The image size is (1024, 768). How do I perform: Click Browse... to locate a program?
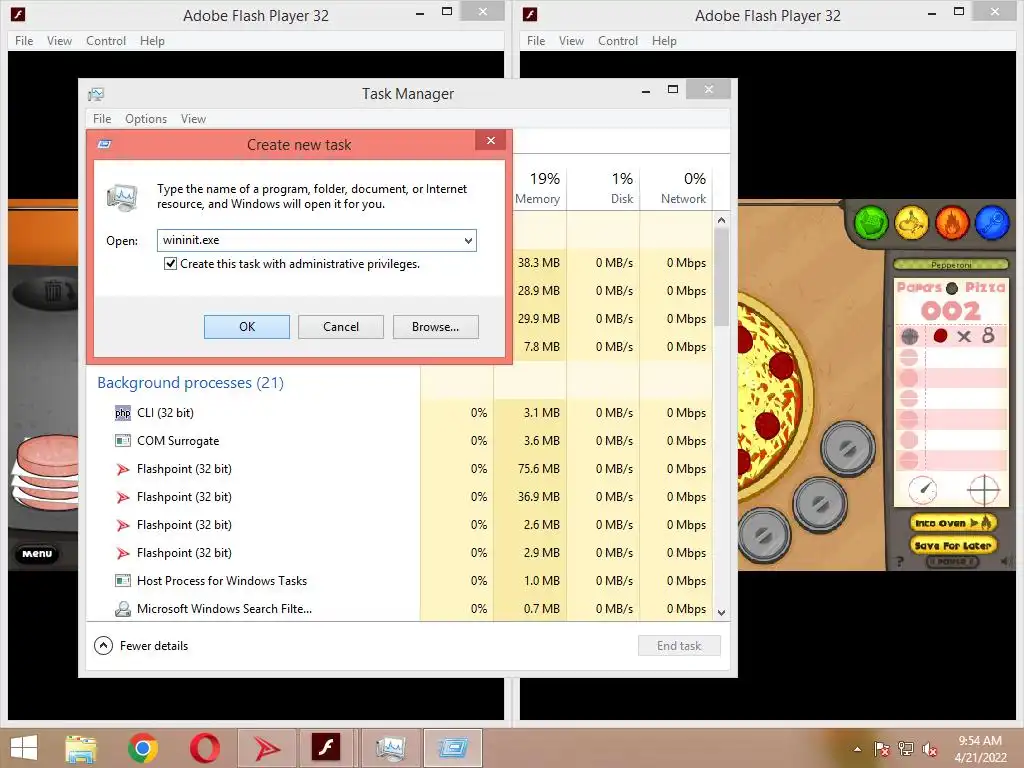pyautogui.click(x=436, y=327)
